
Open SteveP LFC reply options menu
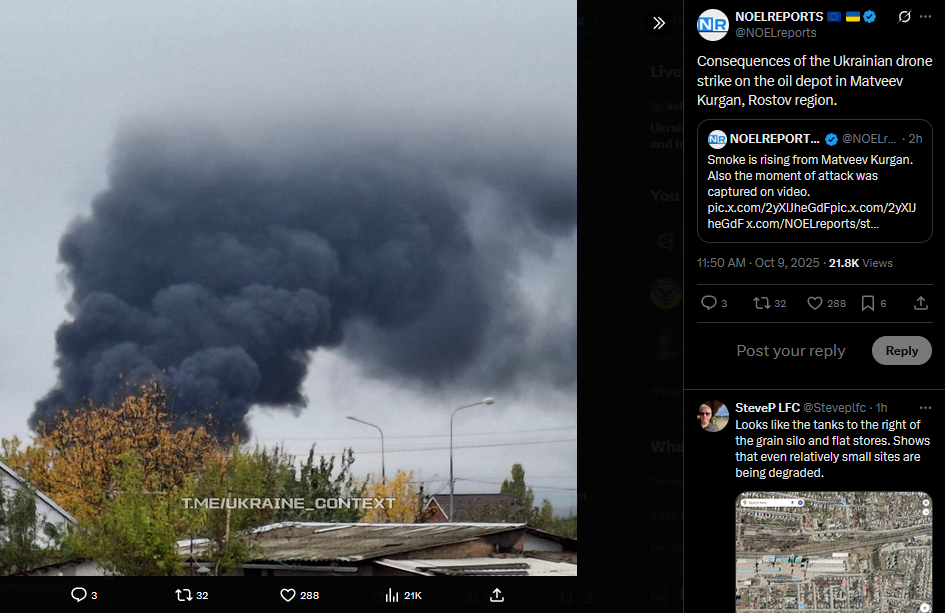926,408
